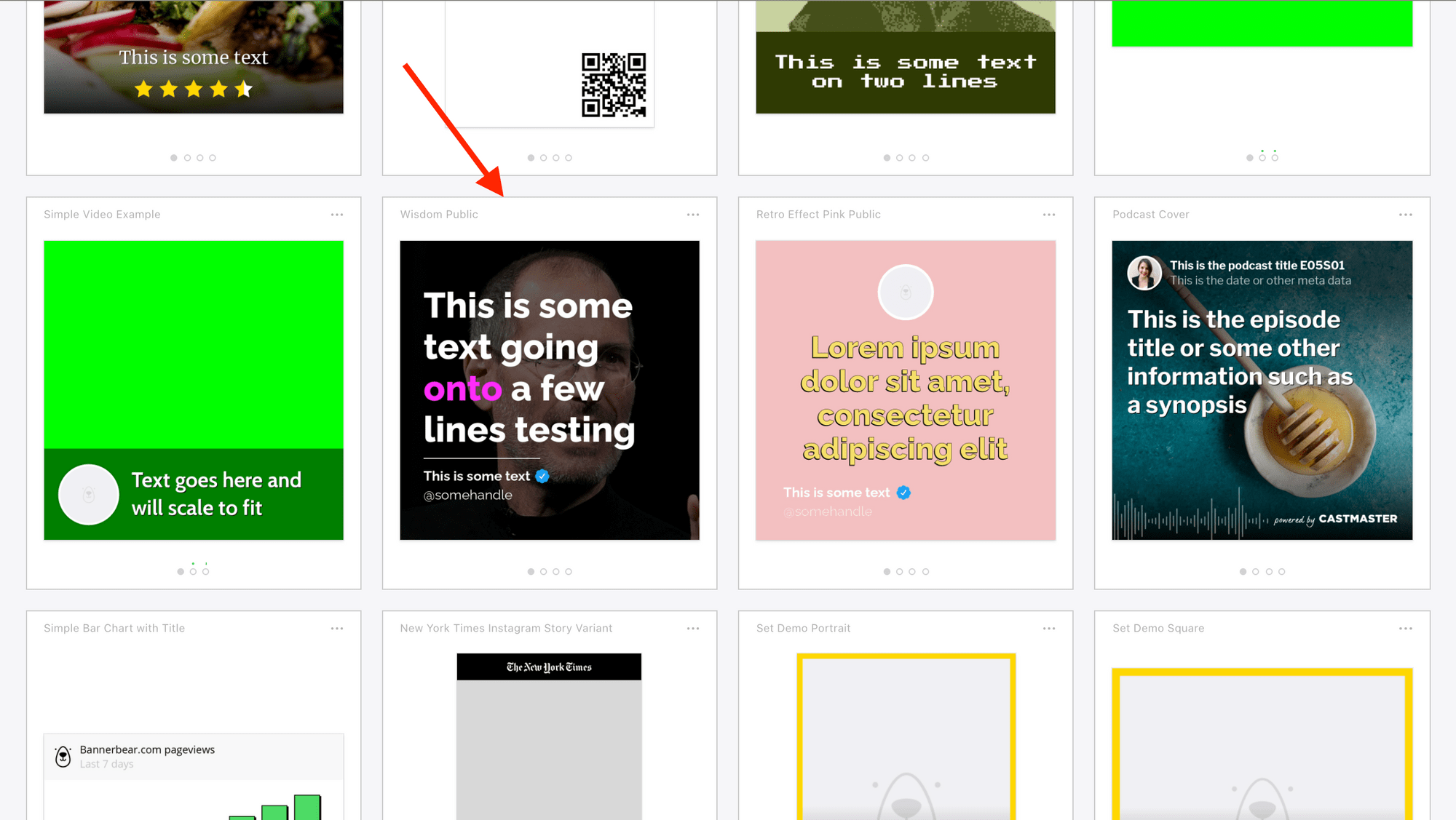Screen dimensions: 1456x820
Task: Select second carousel dot under pixel-font text card
Action: tap(899, 158)
